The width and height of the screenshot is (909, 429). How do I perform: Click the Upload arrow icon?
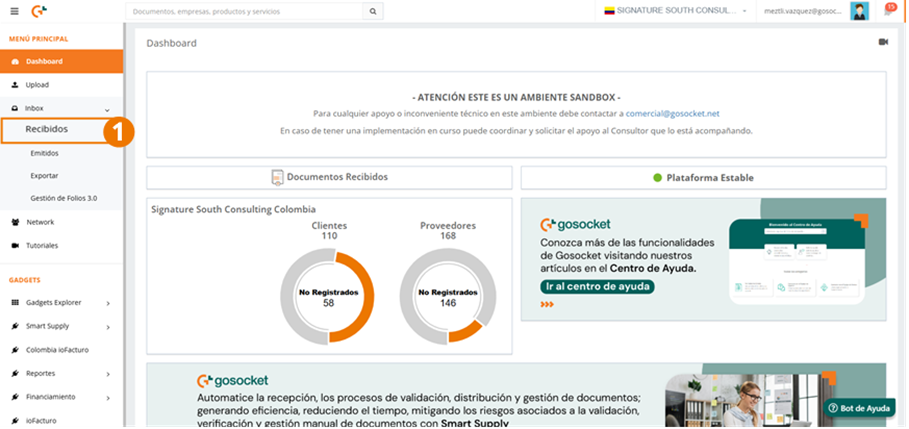point(15,85)
